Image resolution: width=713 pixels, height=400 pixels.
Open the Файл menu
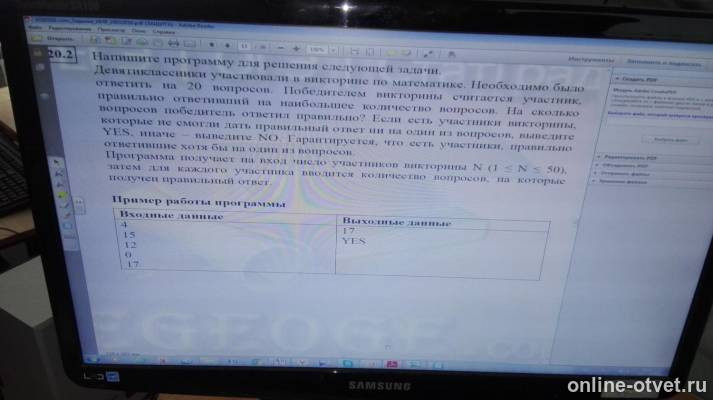click(35, 27)
